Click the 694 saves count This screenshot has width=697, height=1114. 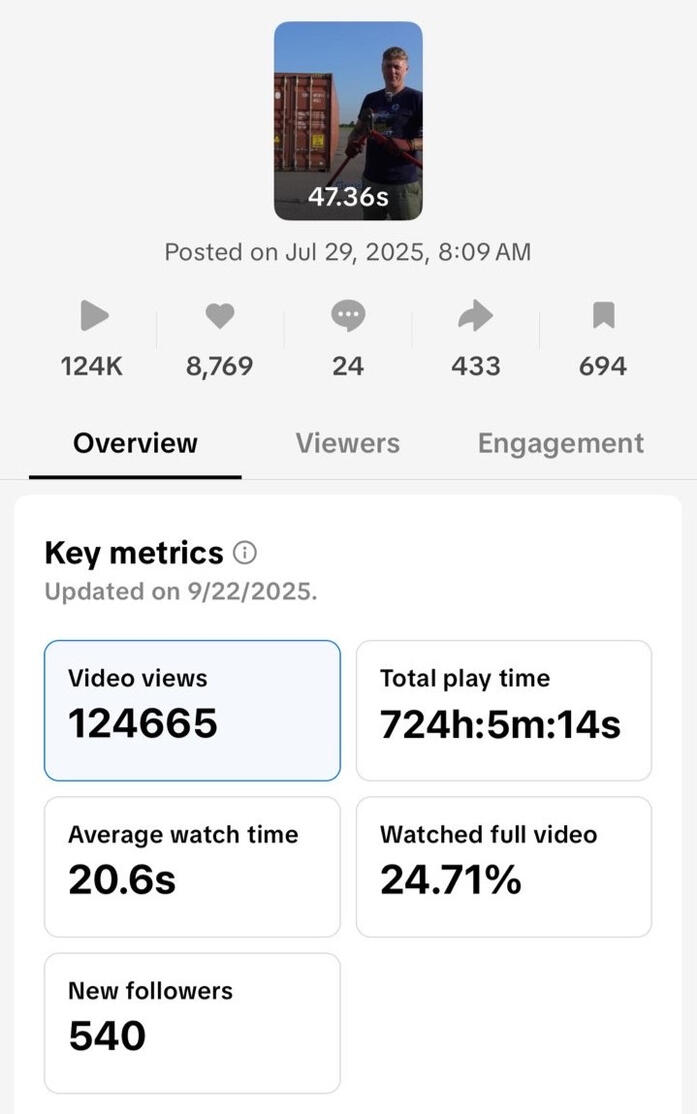[603, 366]
